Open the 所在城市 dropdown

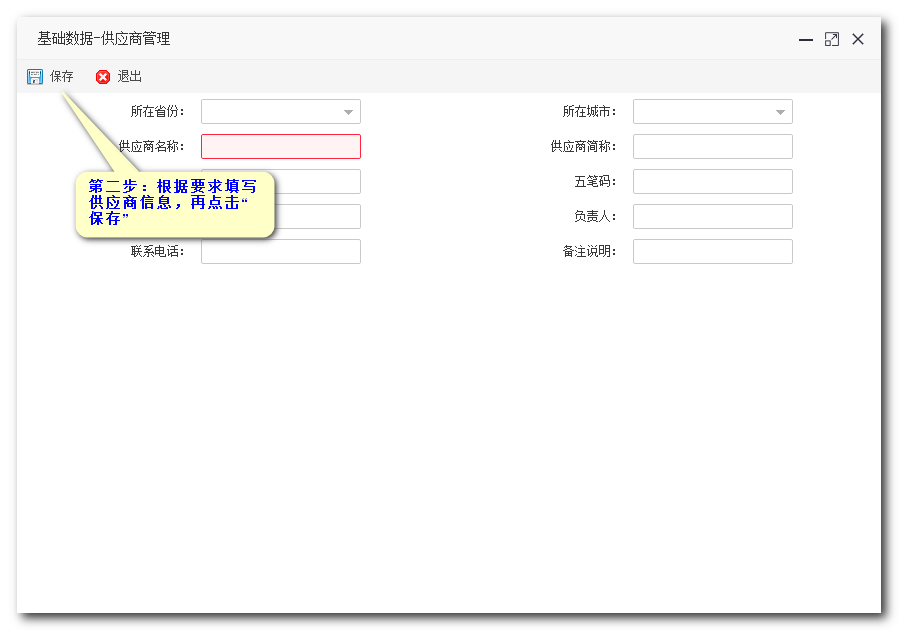713,112
